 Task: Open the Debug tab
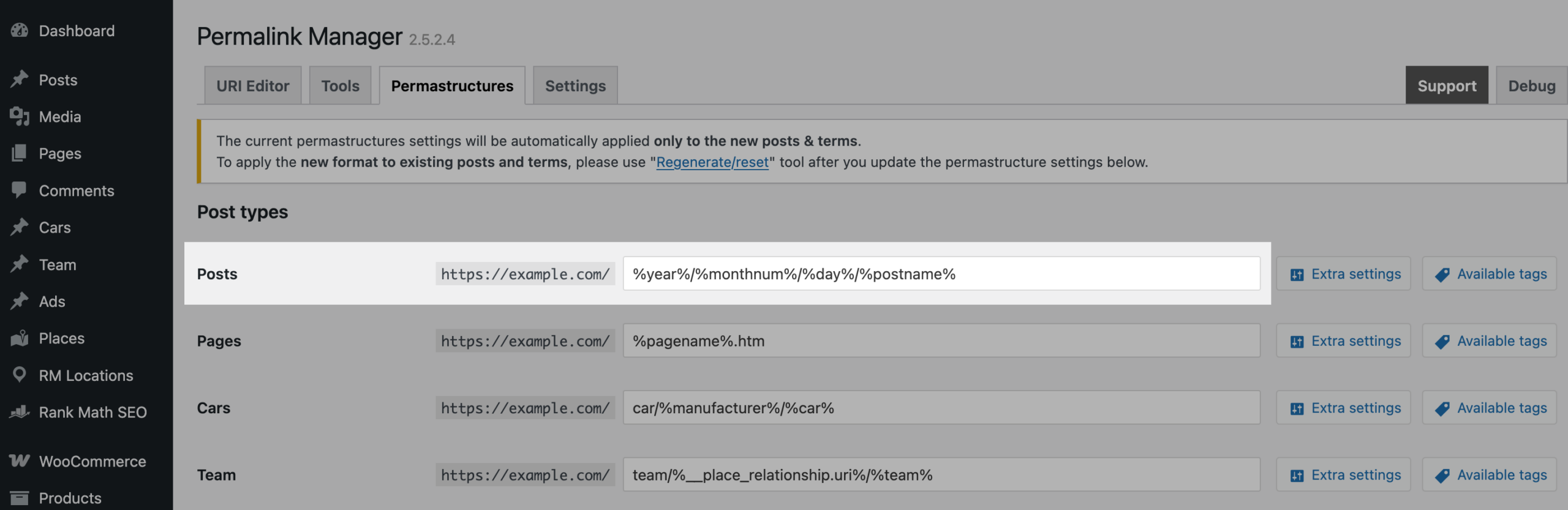pos(1531,86)
